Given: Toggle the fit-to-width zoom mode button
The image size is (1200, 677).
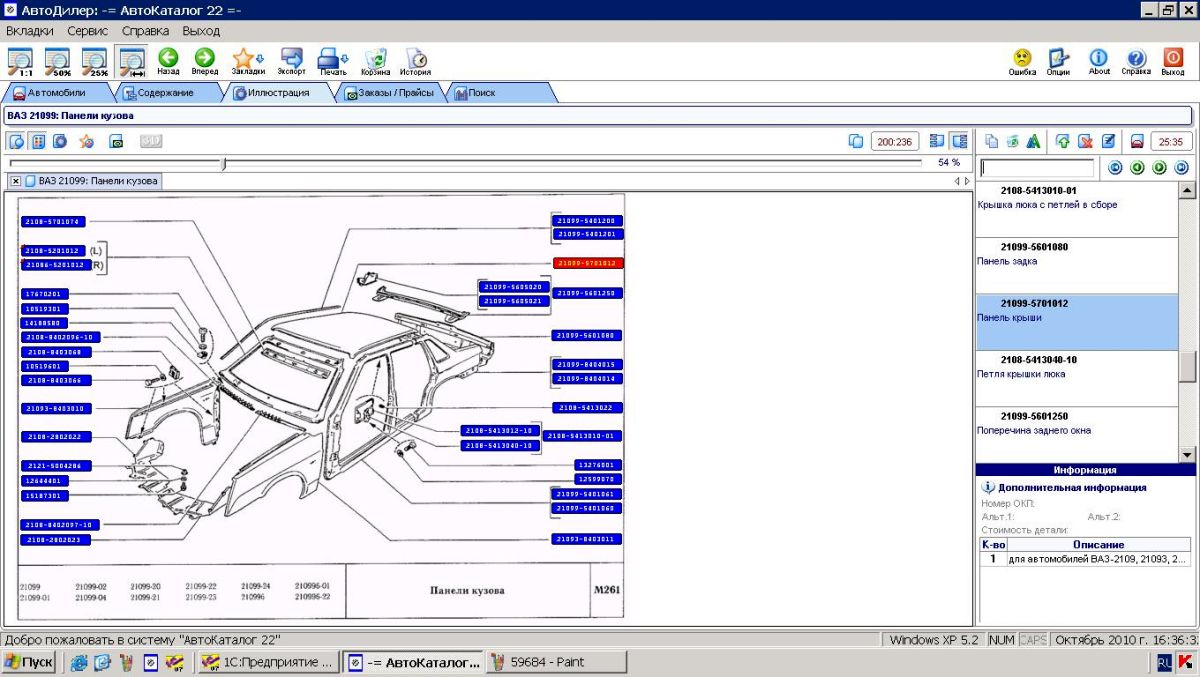Looking at the screenshot, I should [131, 61].
